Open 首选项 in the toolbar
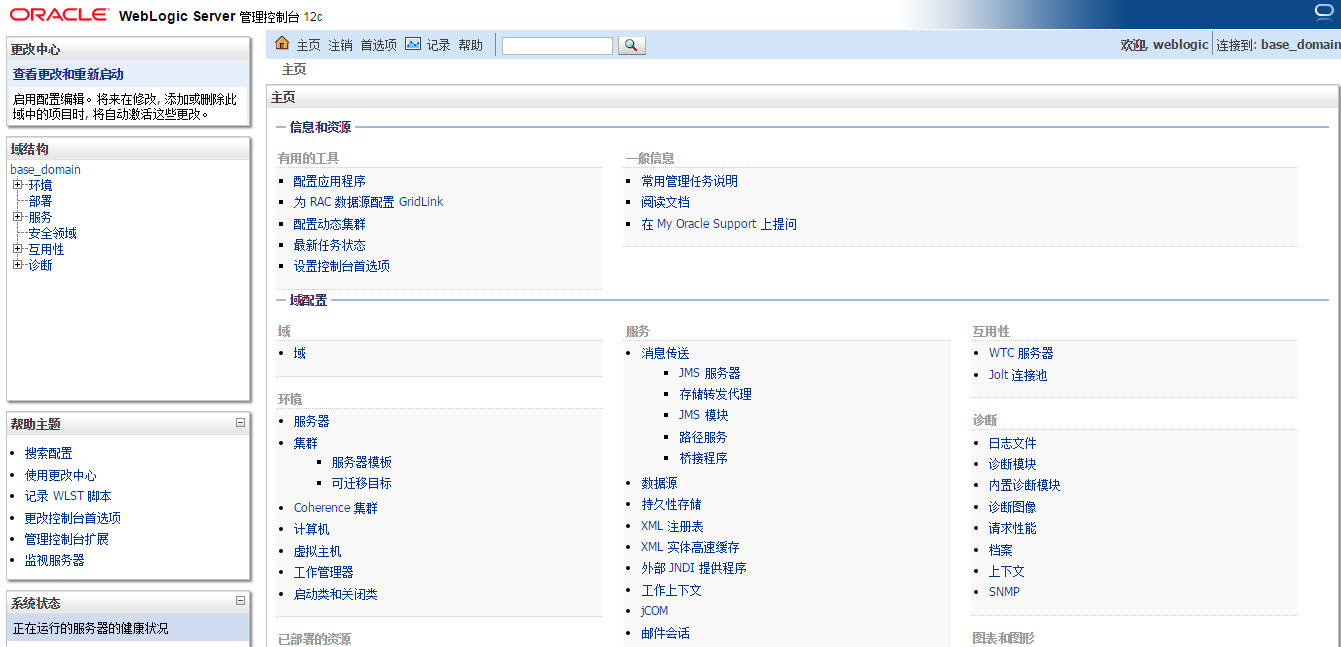This screenshot has width=1341, height=647. pyautogui.click(x=378, y=45)
